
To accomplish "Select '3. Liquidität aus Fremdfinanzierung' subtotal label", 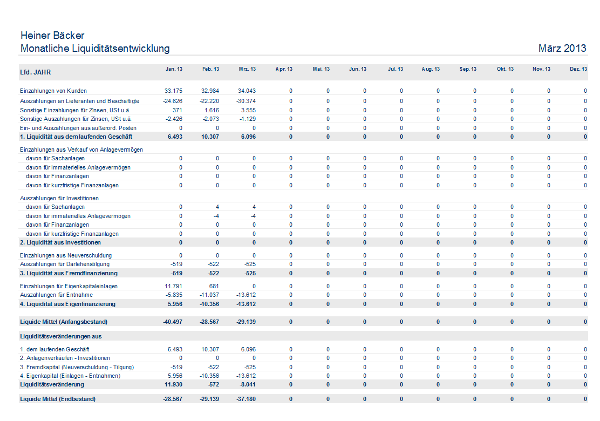I will click(x=69, y=273).
